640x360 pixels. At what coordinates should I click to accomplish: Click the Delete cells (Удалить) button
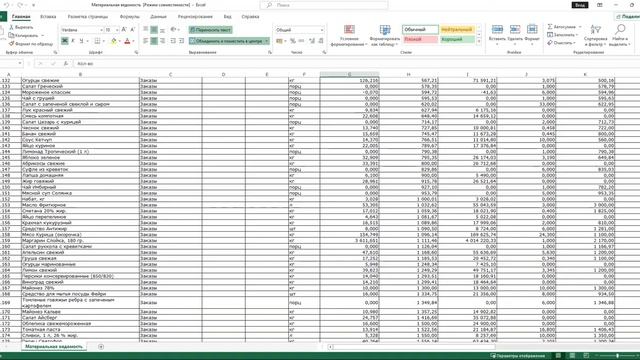(515, 35)
